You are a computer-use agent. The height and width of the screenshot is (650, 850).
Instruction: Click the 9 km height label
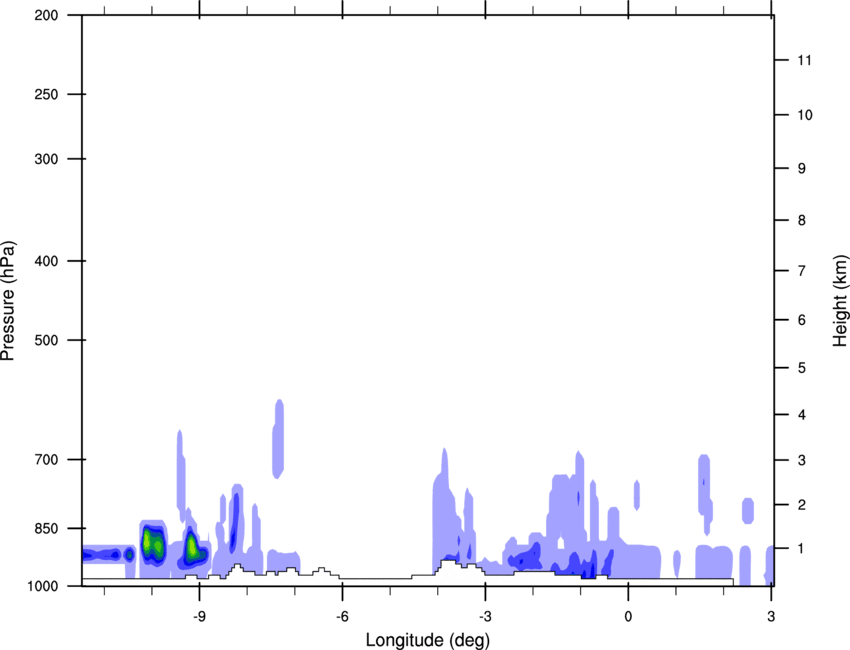pos(801,169)
